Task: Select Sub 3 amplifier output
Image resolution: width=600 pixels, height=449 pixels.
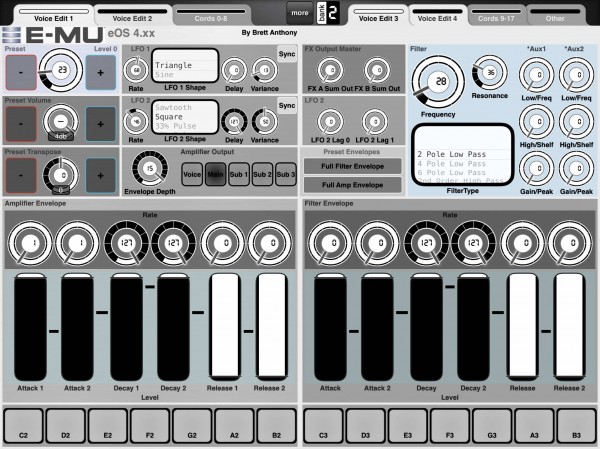Action: point(285,174)
